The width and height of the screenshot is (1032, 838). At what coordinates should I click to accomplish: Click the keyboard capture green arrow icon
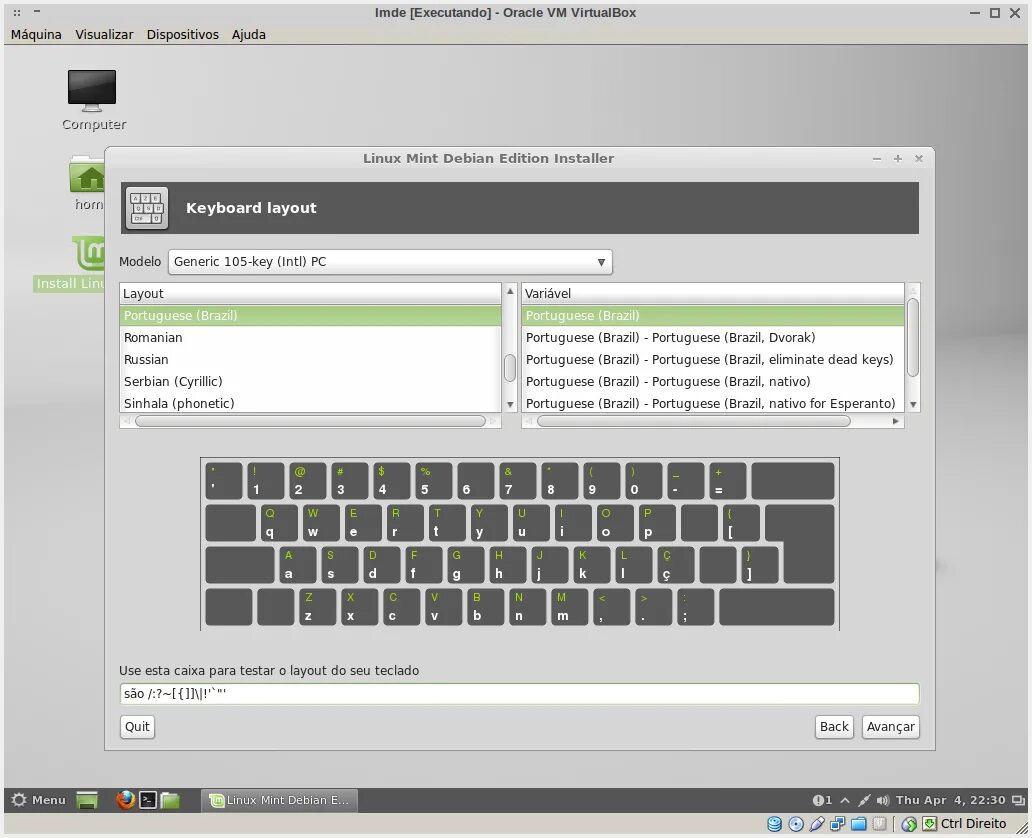pos(929,824)
